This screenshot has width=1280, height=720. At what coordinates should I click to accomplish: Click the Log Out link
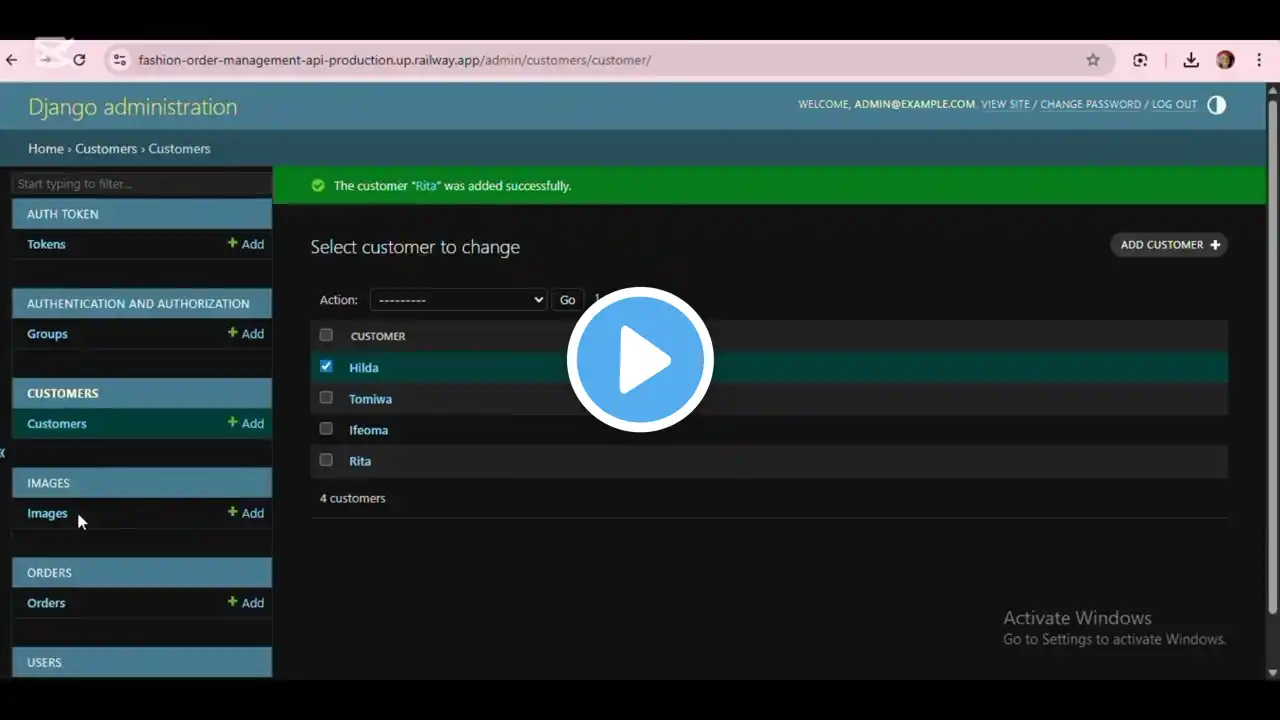(x=1174, y=104)
